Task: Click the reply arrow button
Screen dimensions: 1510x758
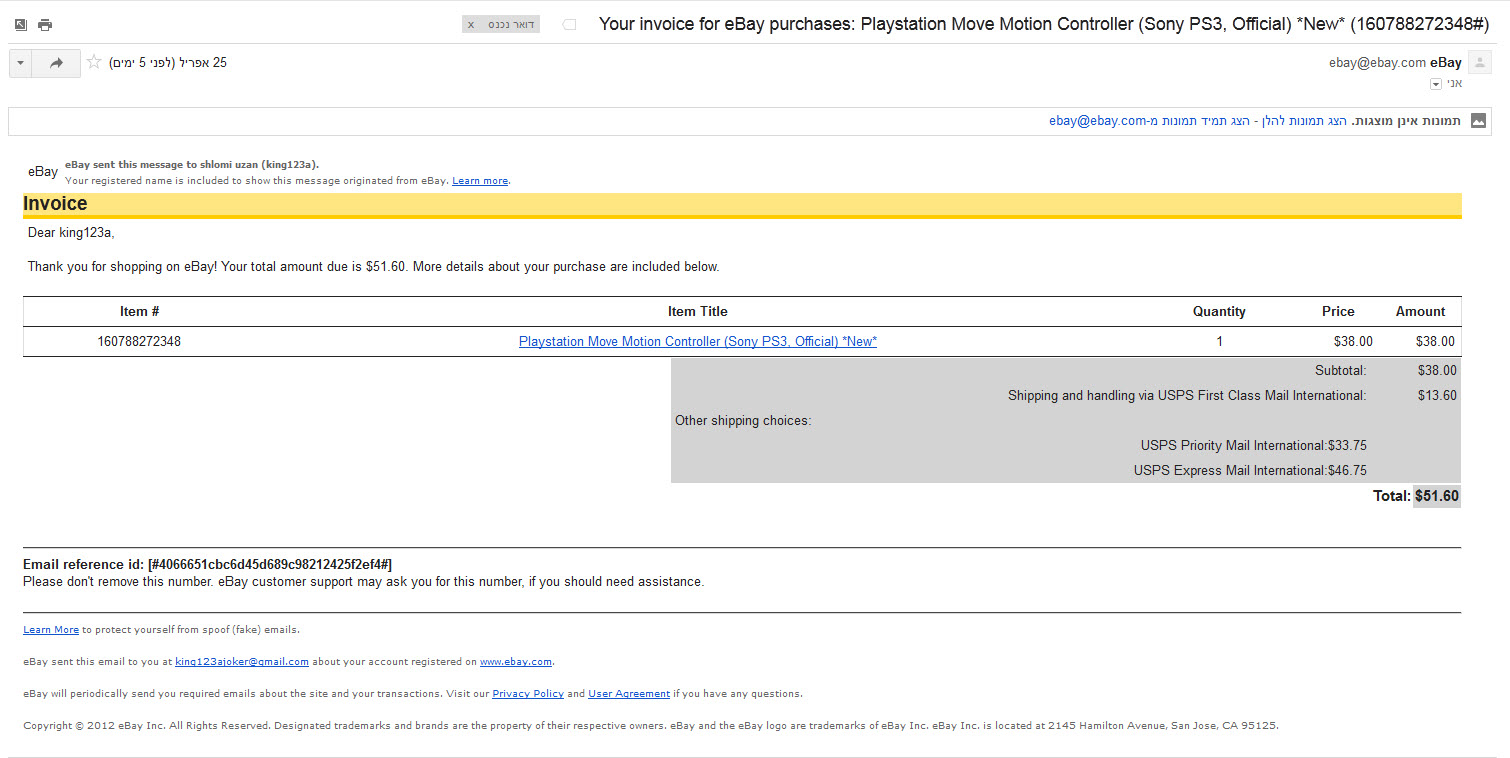Action: [57, 63]
